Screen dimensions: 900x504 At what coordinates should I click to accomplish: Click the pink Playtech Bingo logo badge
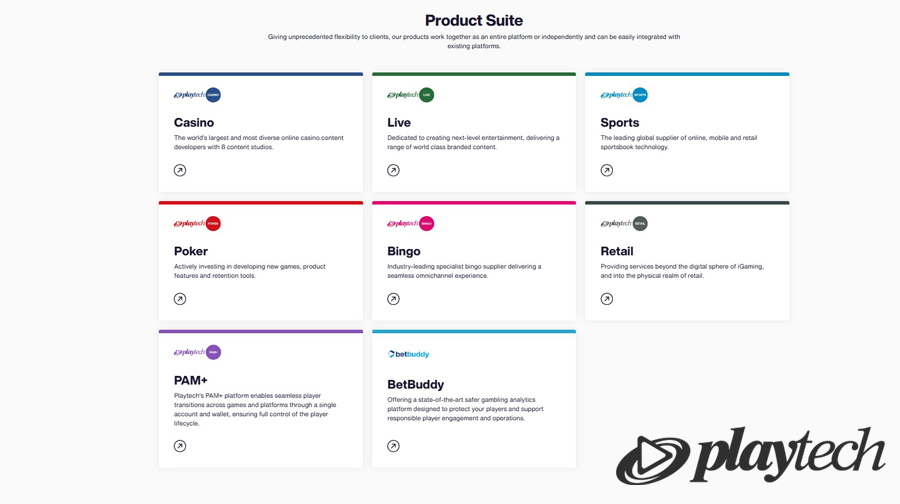tap(410, 223)
